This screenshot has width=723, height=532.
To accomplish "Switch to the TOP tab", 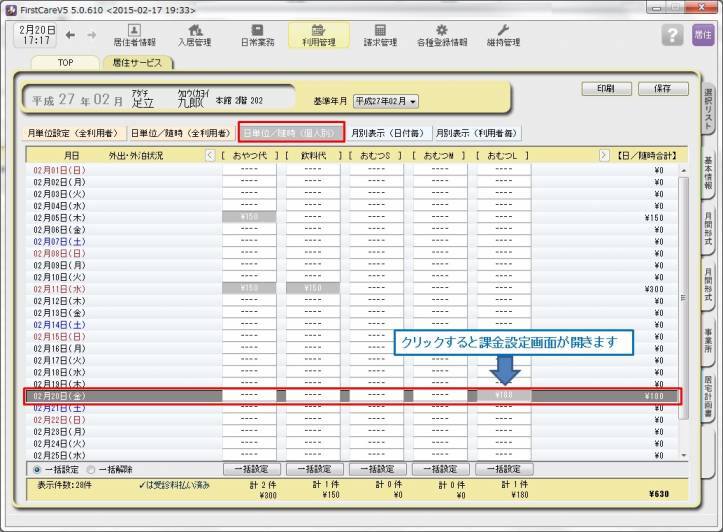I will (x=63, y=62).
